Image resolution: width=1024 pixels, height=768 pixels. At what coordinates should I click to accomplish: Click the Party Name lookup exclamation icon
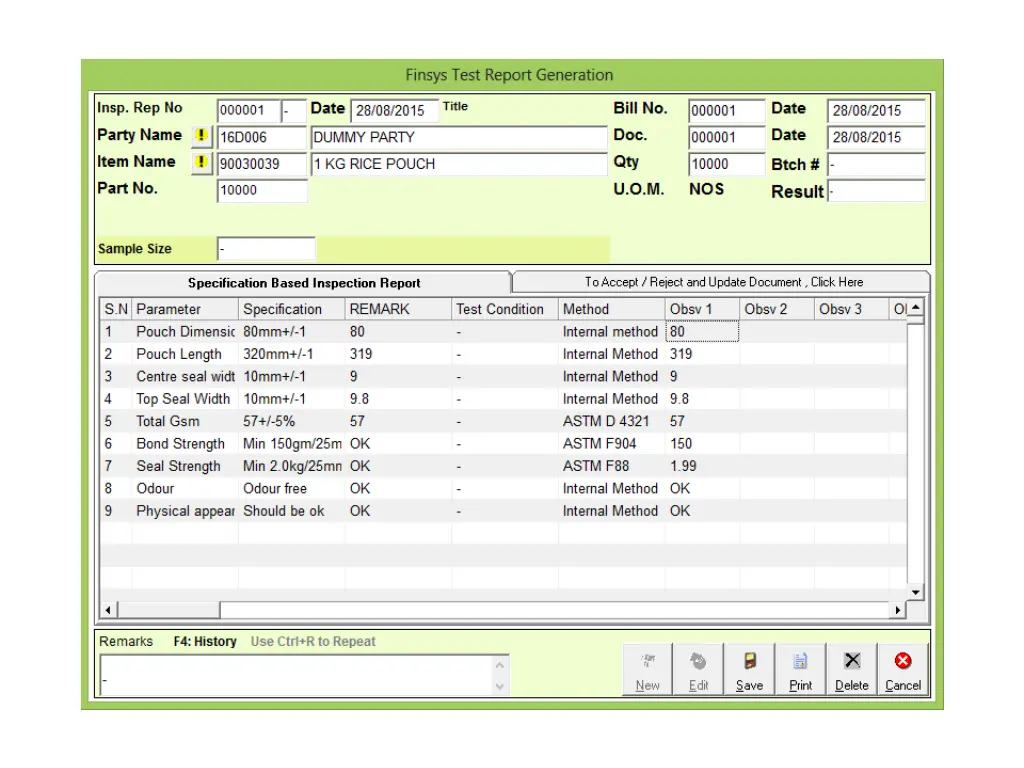[x=201, y=136]
